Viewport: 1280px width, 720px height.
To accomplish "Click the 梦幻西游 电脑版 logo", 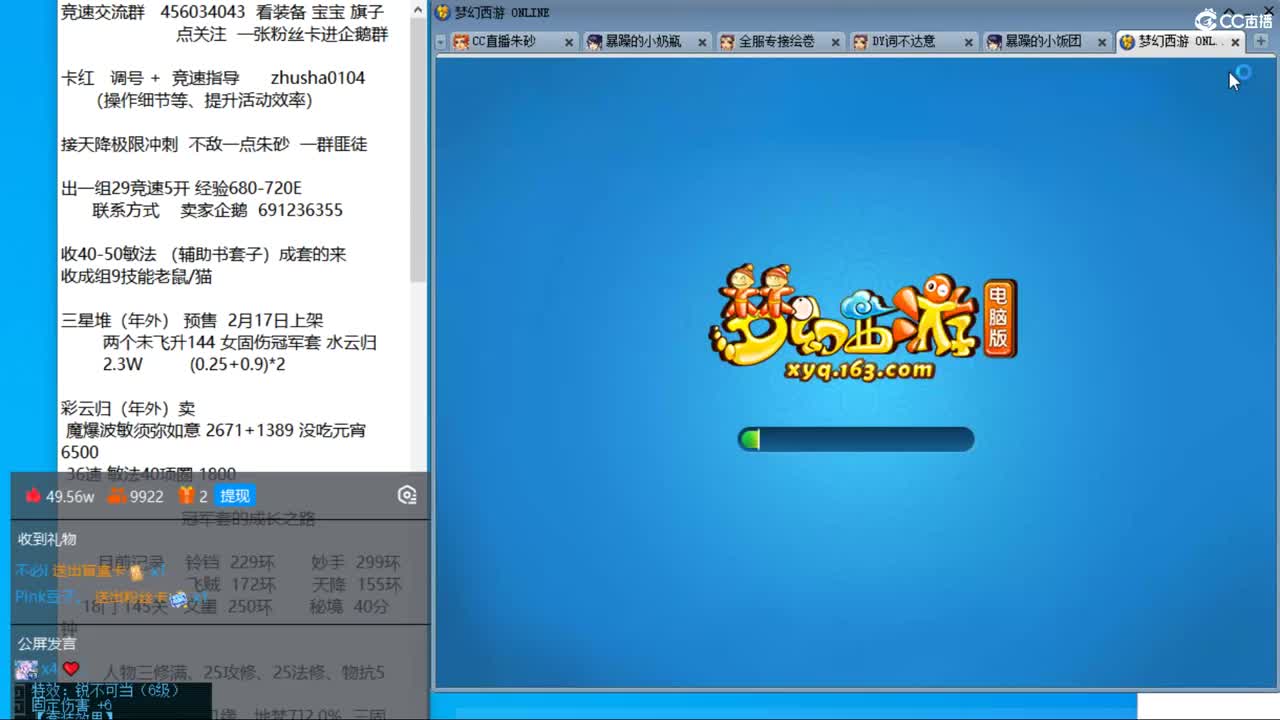I will (x=863, y=322).
